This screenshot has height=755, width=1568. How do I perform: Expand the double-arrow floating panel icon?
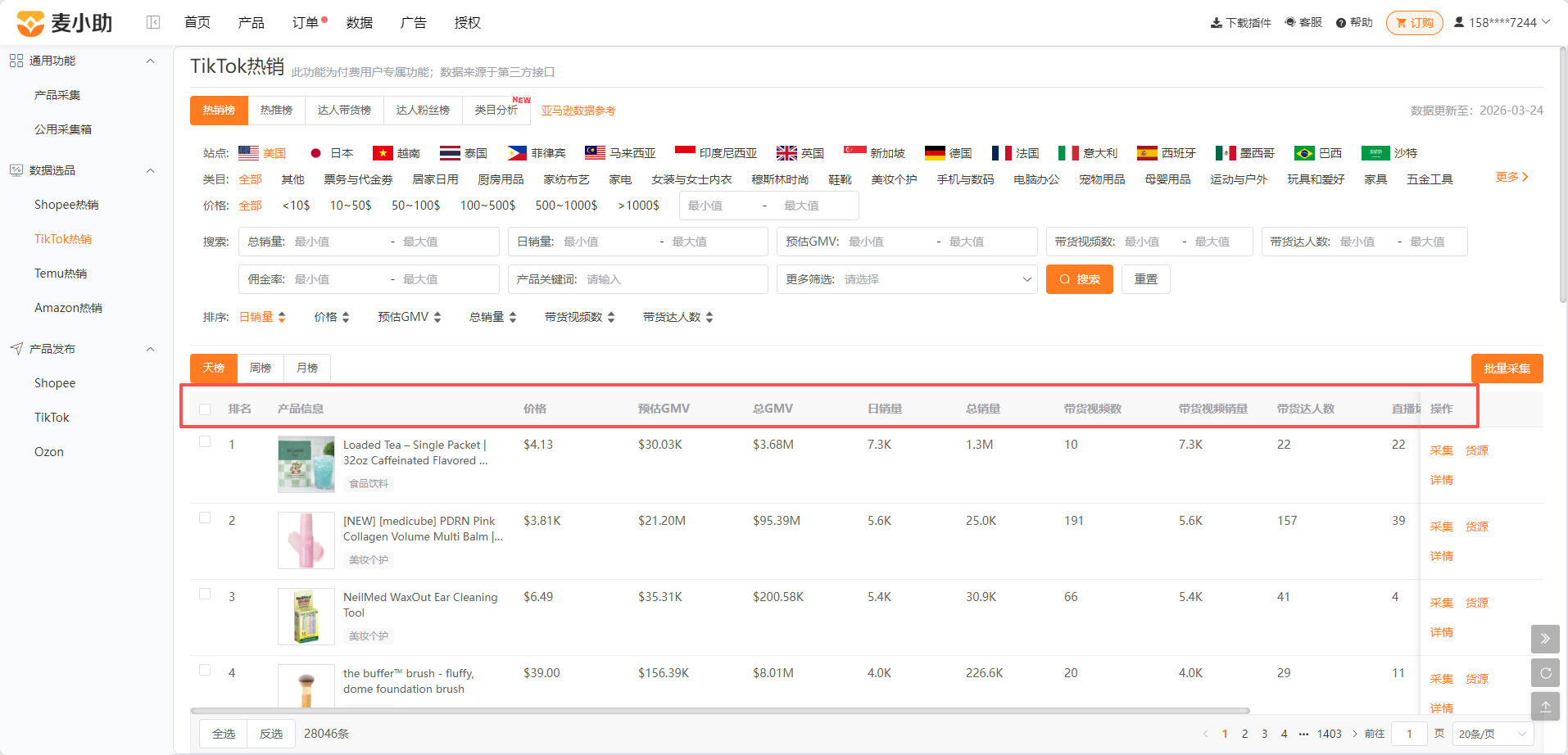(1545, 639)
